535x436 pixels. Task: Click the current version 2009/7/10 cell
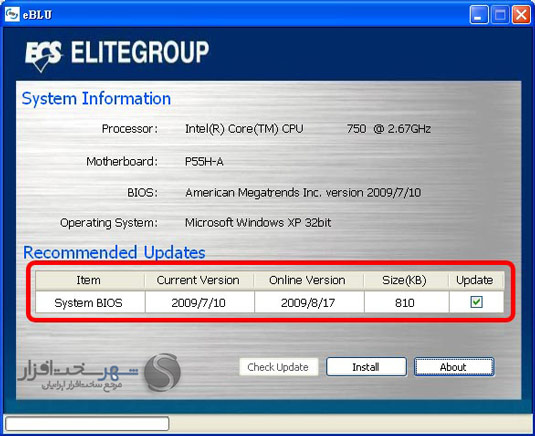click(199, 302)
